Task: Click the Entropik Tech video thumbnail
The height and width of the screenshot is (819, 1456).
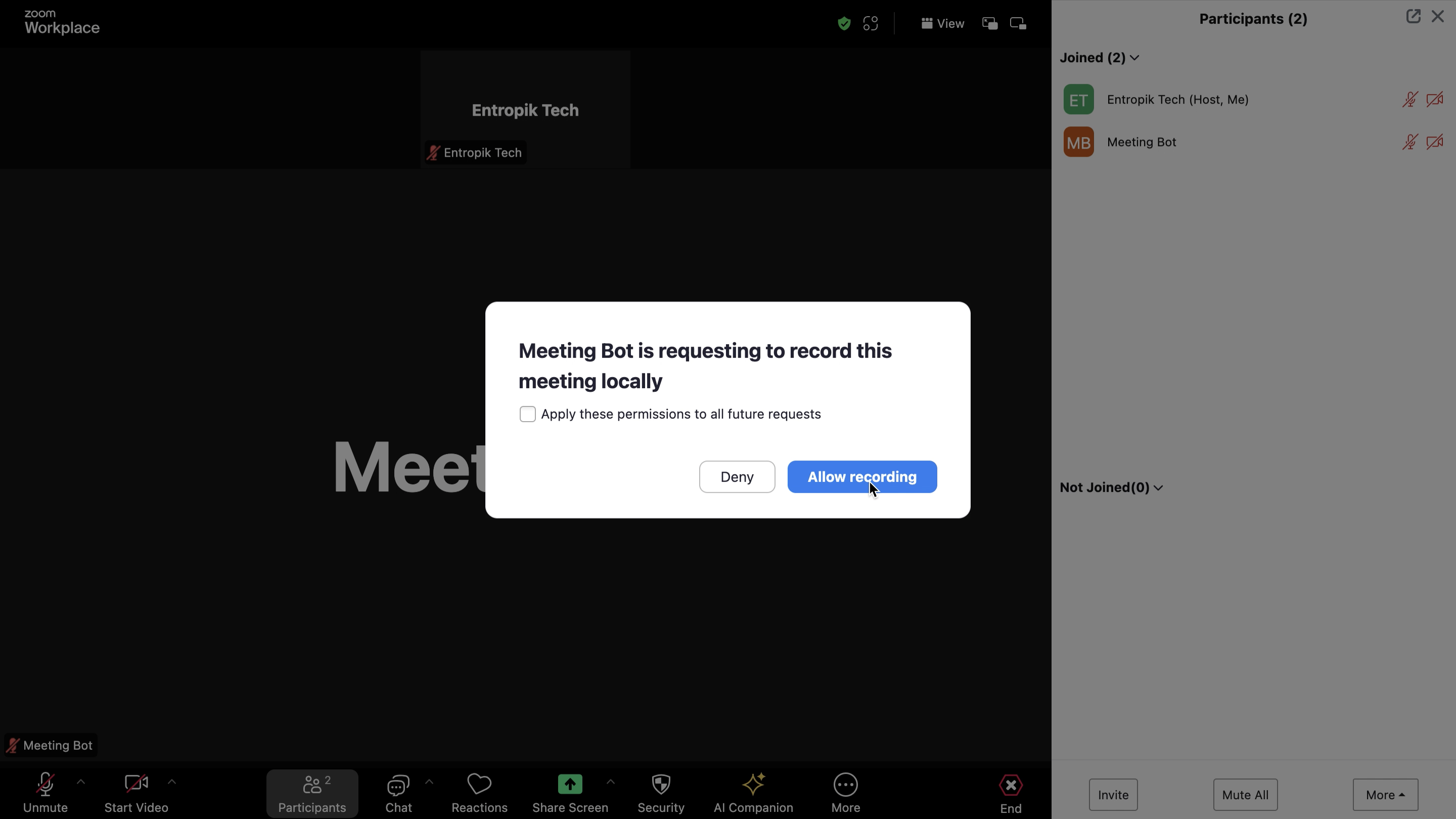Action: 525,110
